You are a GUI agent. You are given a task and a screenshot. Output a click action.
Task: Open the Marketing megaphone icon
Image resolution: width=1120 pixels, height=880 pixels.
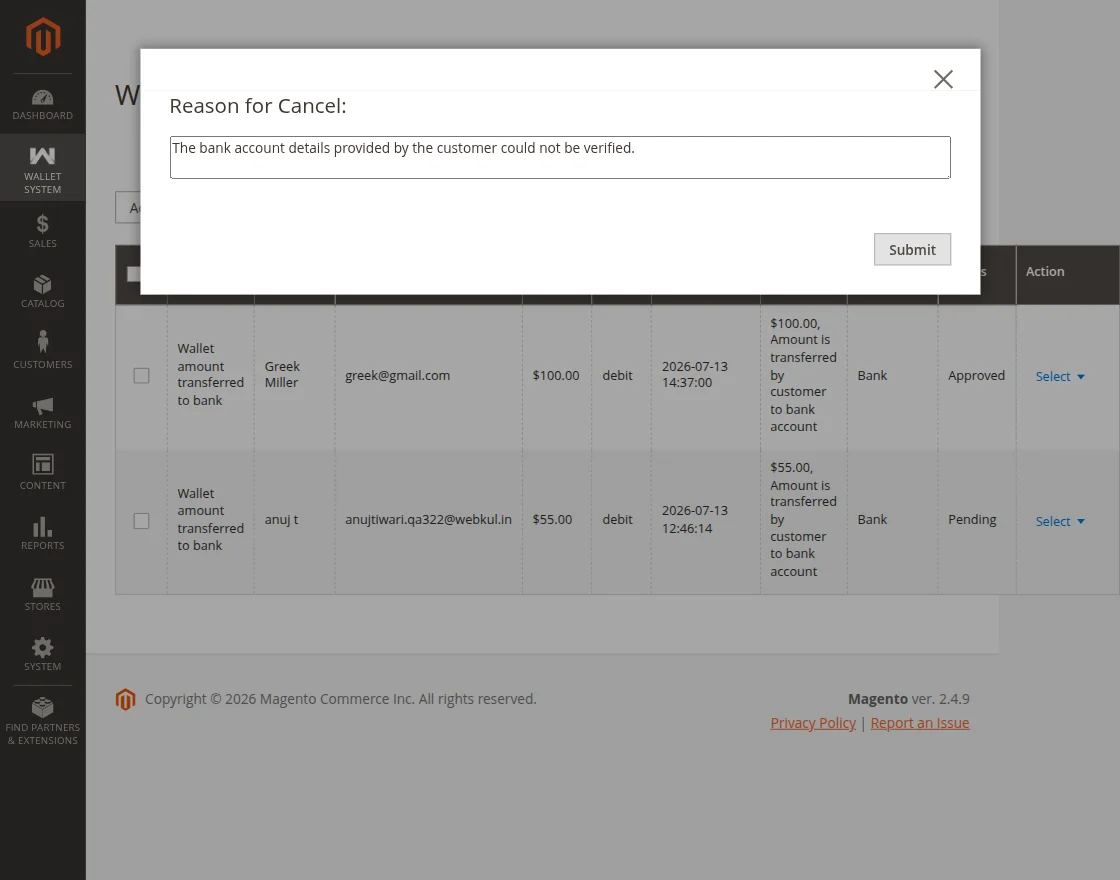[42, 406]
